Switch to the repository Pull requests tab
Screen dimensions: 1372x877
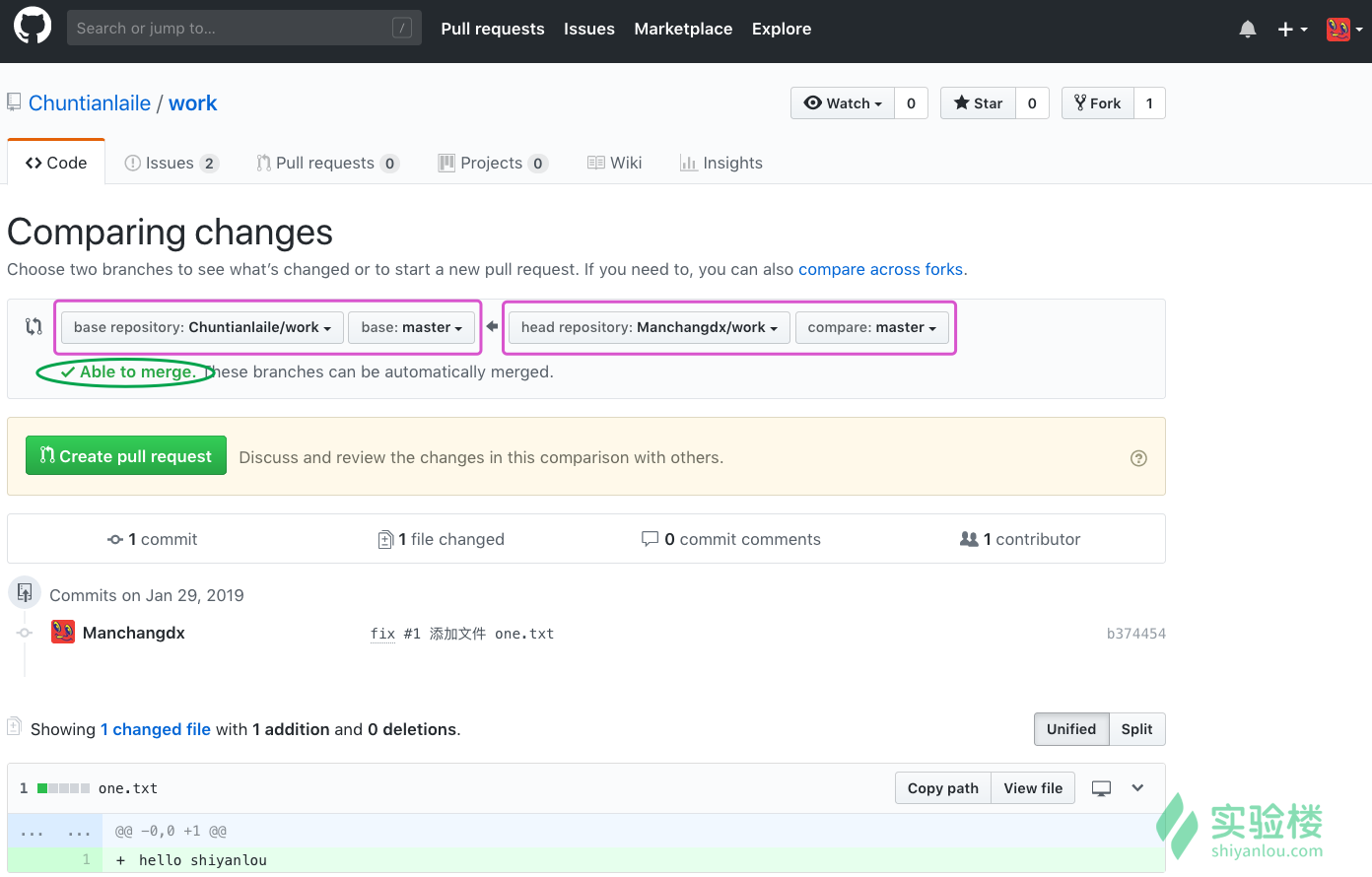click(328, 163)
